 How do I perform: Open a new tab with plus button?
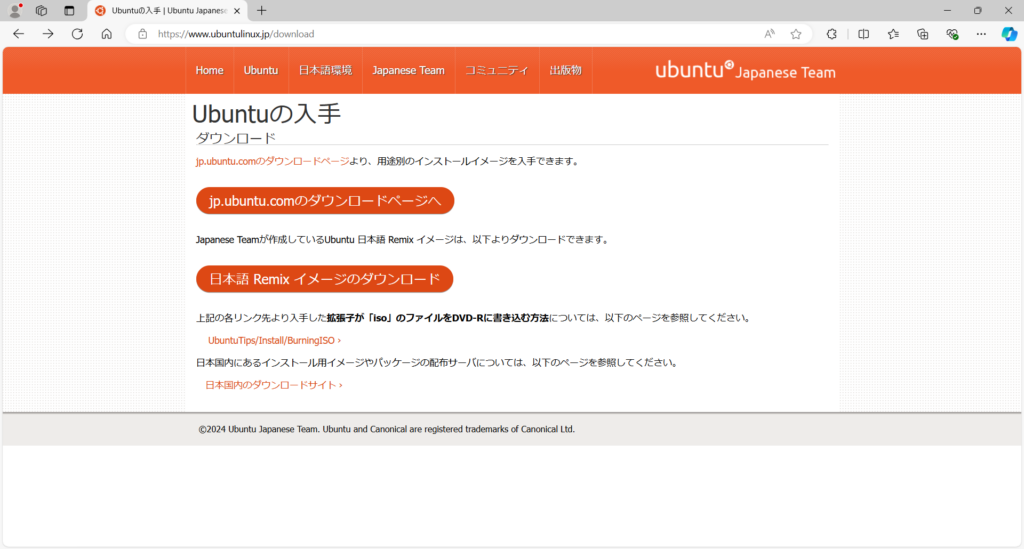point(261,10)
